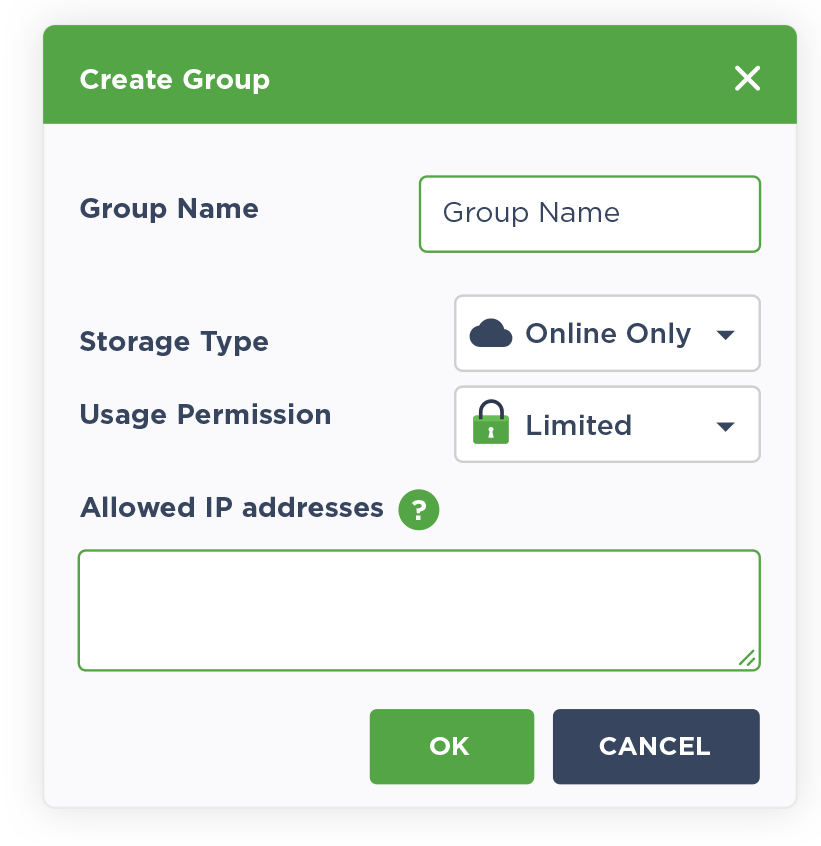821x846 pixels.
Task: Click the Storage Type label
Action: pyautogui.click(x=173, y=342)
